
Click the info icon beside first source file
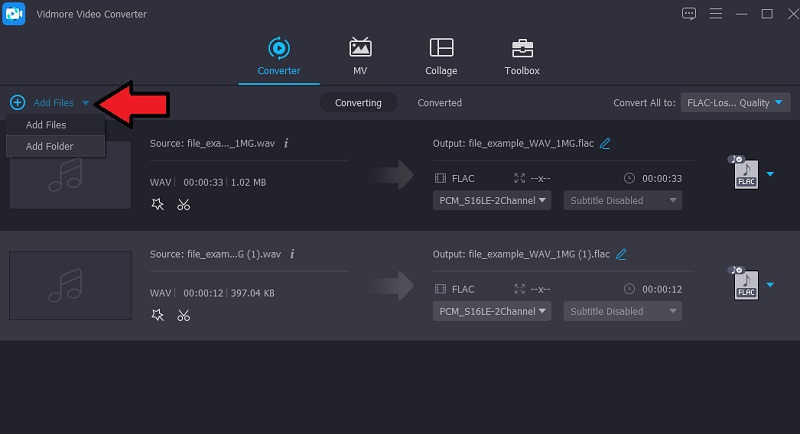[x=286, y=143]
